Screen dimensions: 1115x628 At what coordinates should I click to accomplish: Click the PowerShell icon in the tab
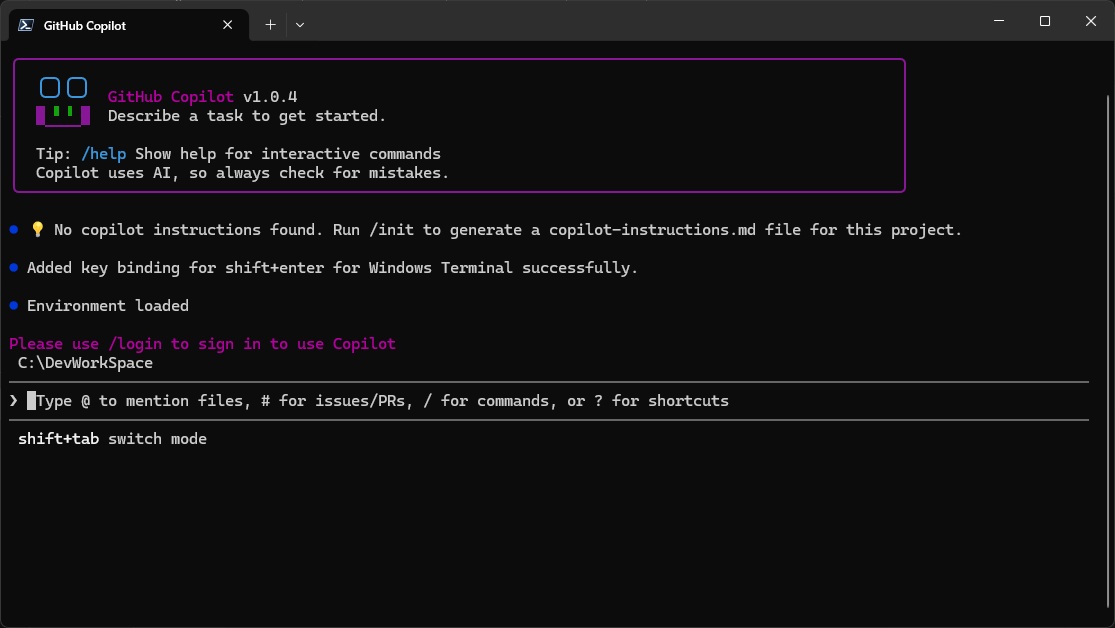click(27, 25)
